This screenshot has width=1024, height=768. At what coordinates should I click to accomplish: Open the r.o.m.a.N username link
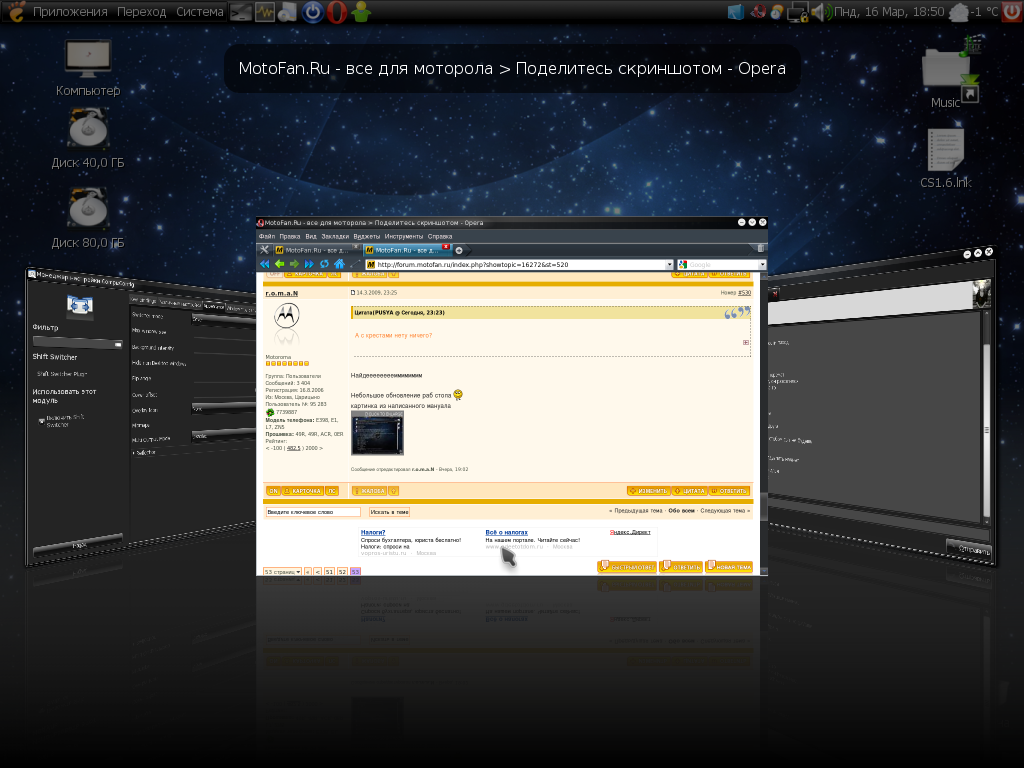click(281, 293)
